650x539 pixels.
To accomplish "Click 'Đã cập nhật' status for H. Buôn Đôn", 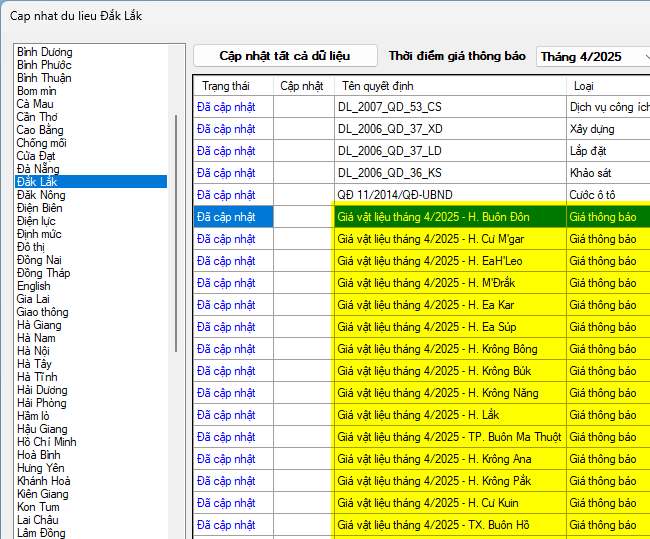I will click(x=233, y=217).
